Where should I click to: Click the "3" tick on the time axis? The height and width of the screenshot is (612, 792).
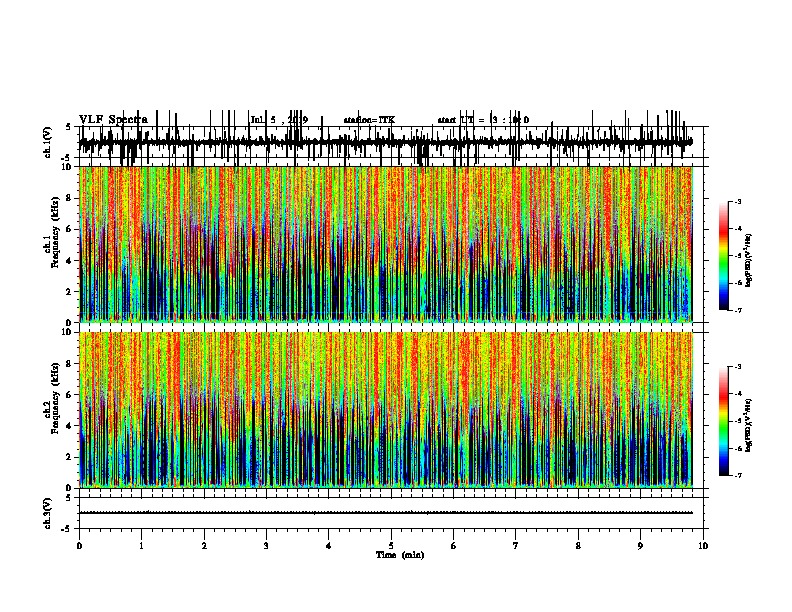click(266, 546)
